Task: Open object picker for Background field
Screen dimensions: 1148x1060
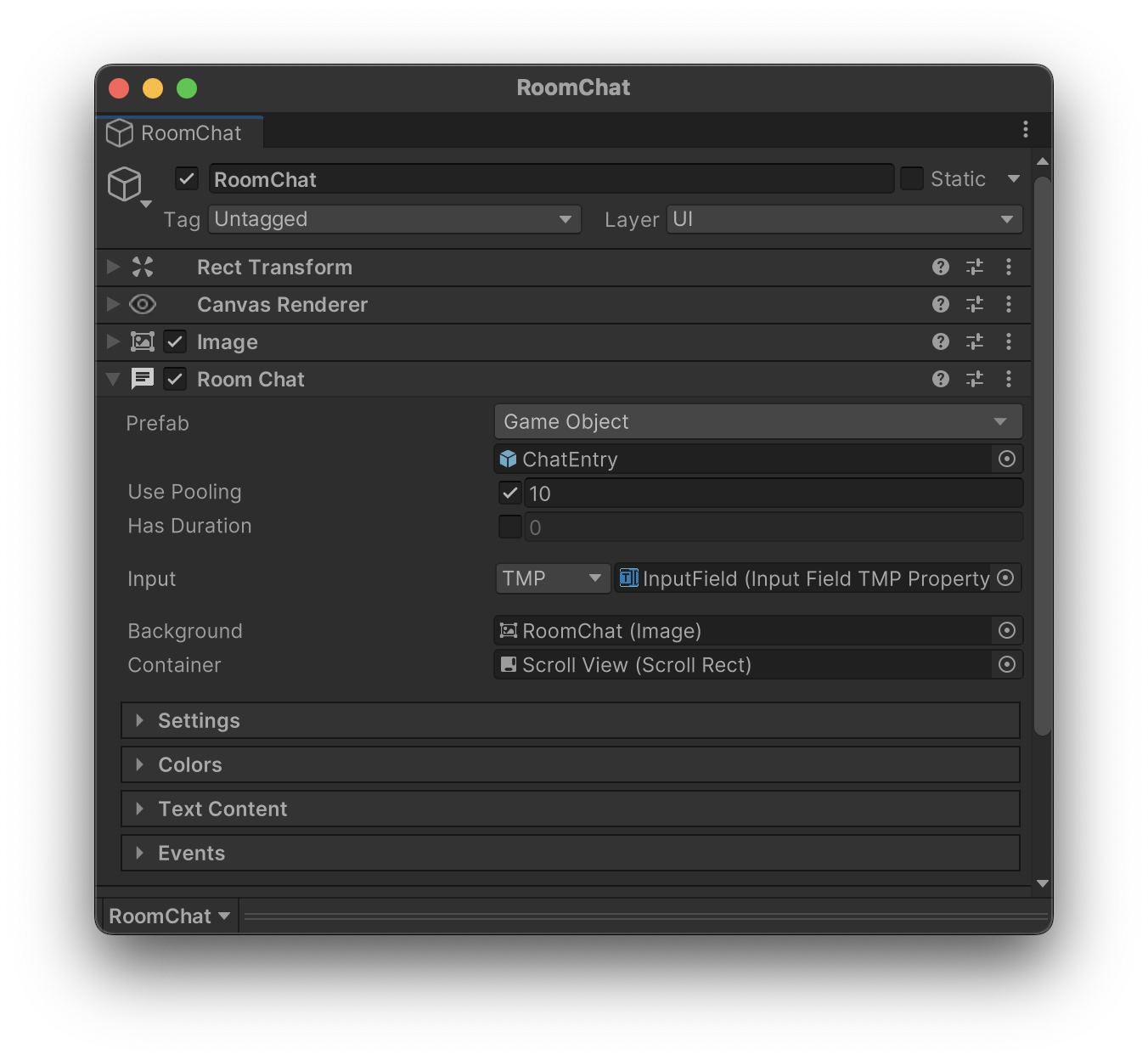Action: pos(1006,631)
